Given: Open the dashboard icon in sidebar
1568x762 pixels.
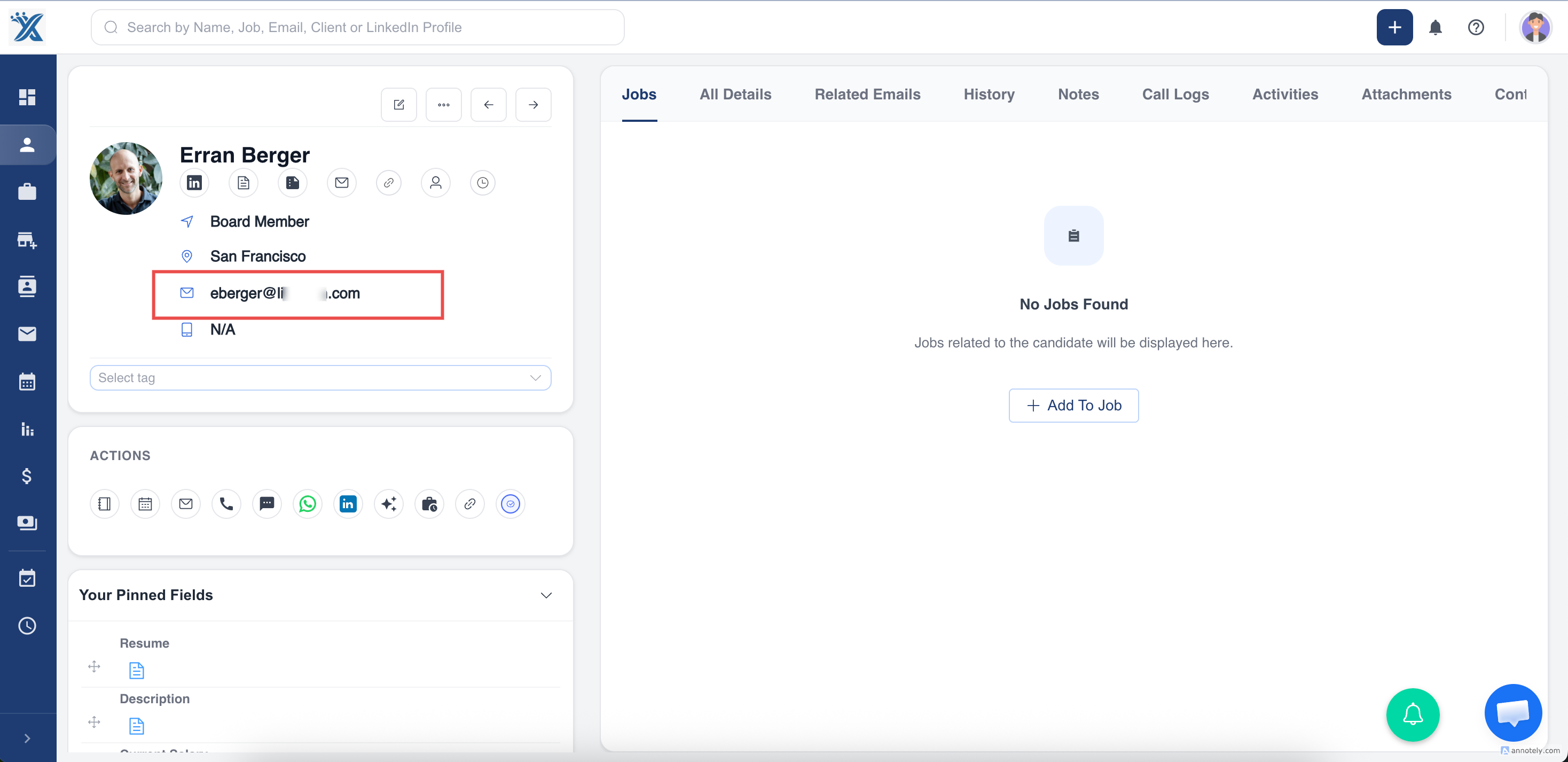Looking at the screenshot, I should tap(27, 97).
